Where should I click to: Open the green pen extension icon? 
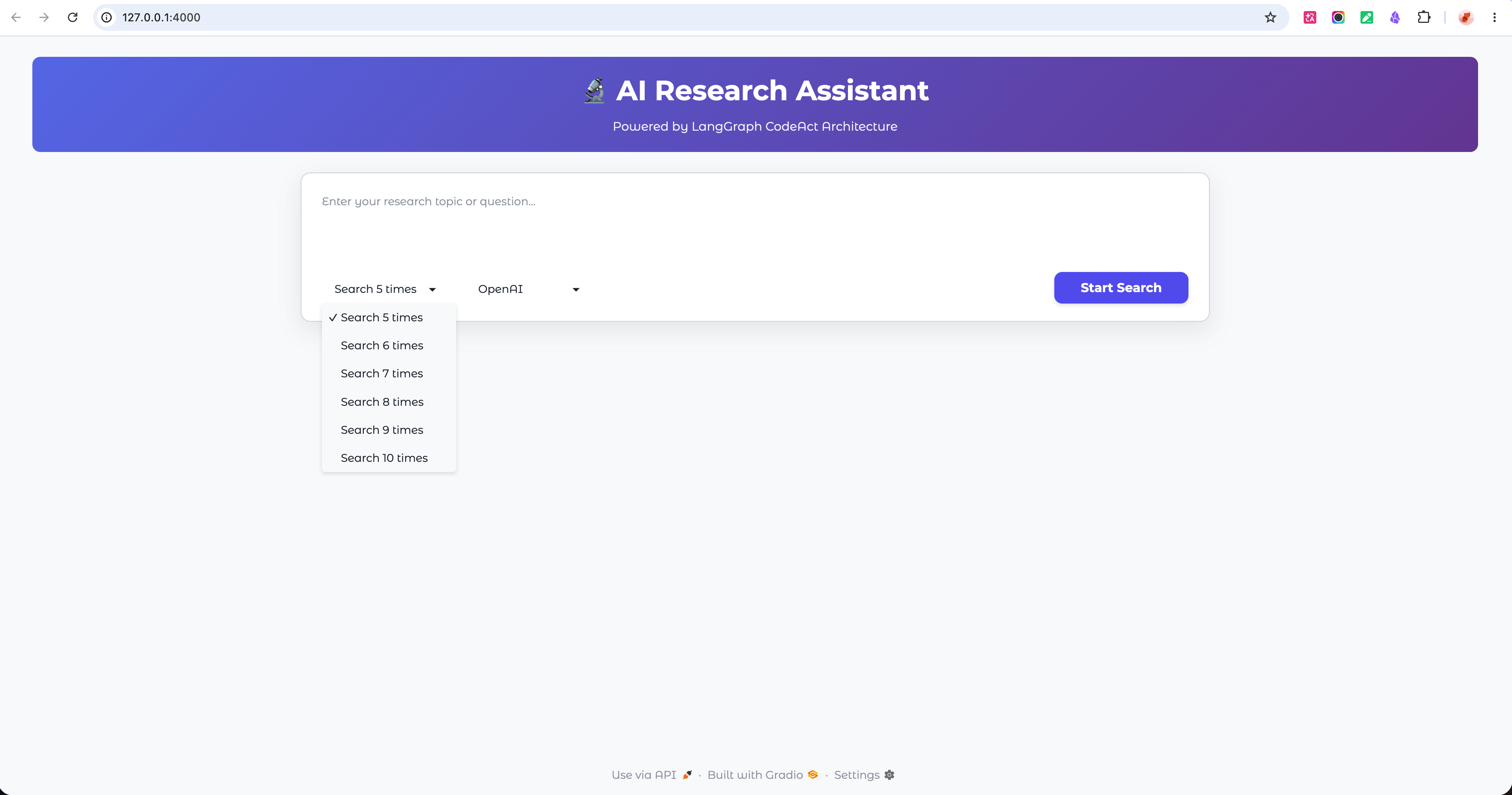coord(1367,18)
